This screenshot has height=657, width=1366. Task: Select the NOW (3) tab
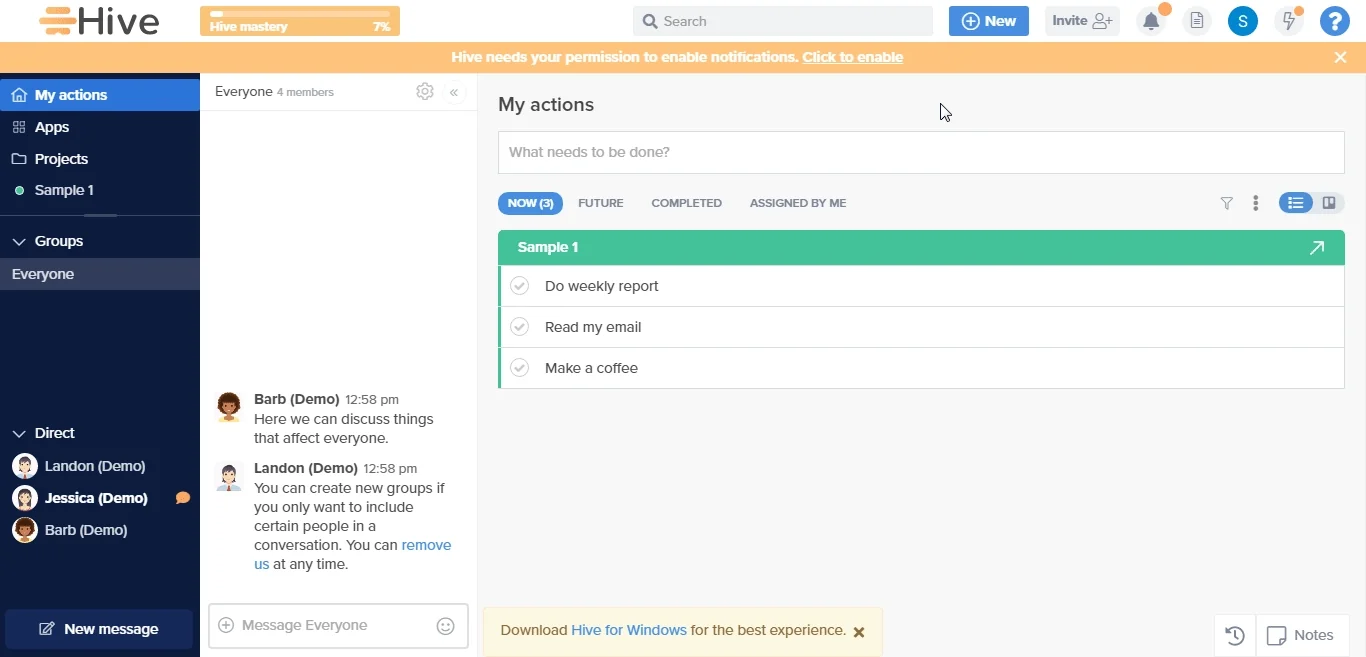[x=530, y=203]
